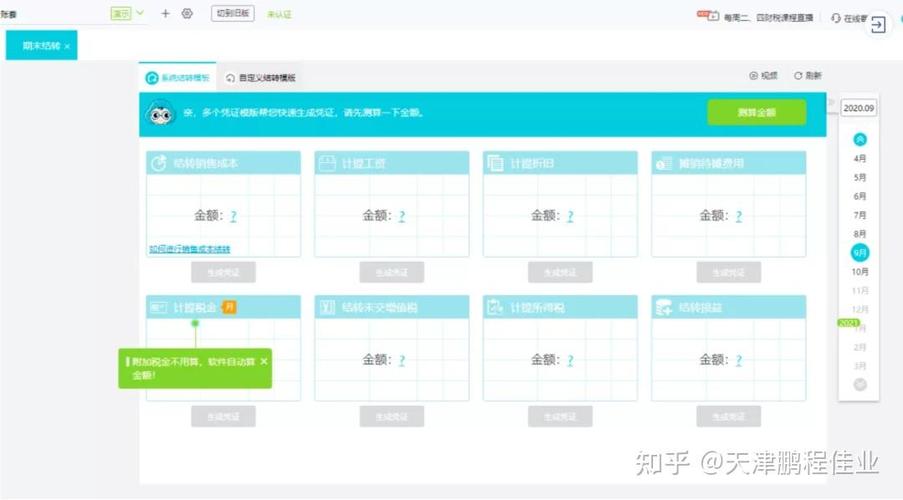
Task: Click 生成凭证 under 计提税金
Action: (x=223, y=416)
